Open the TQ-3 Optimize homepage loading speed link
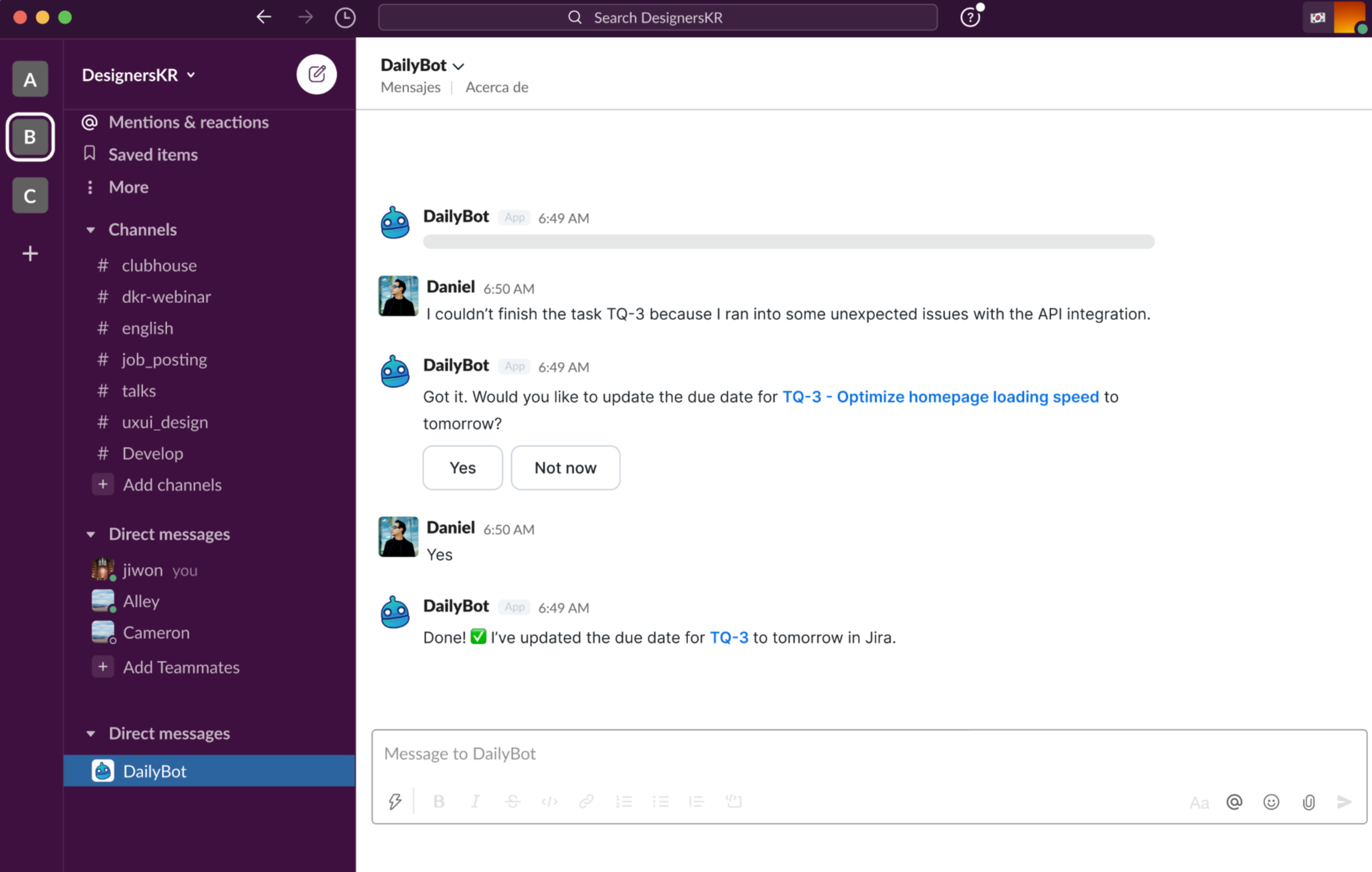 click(940, 396)
